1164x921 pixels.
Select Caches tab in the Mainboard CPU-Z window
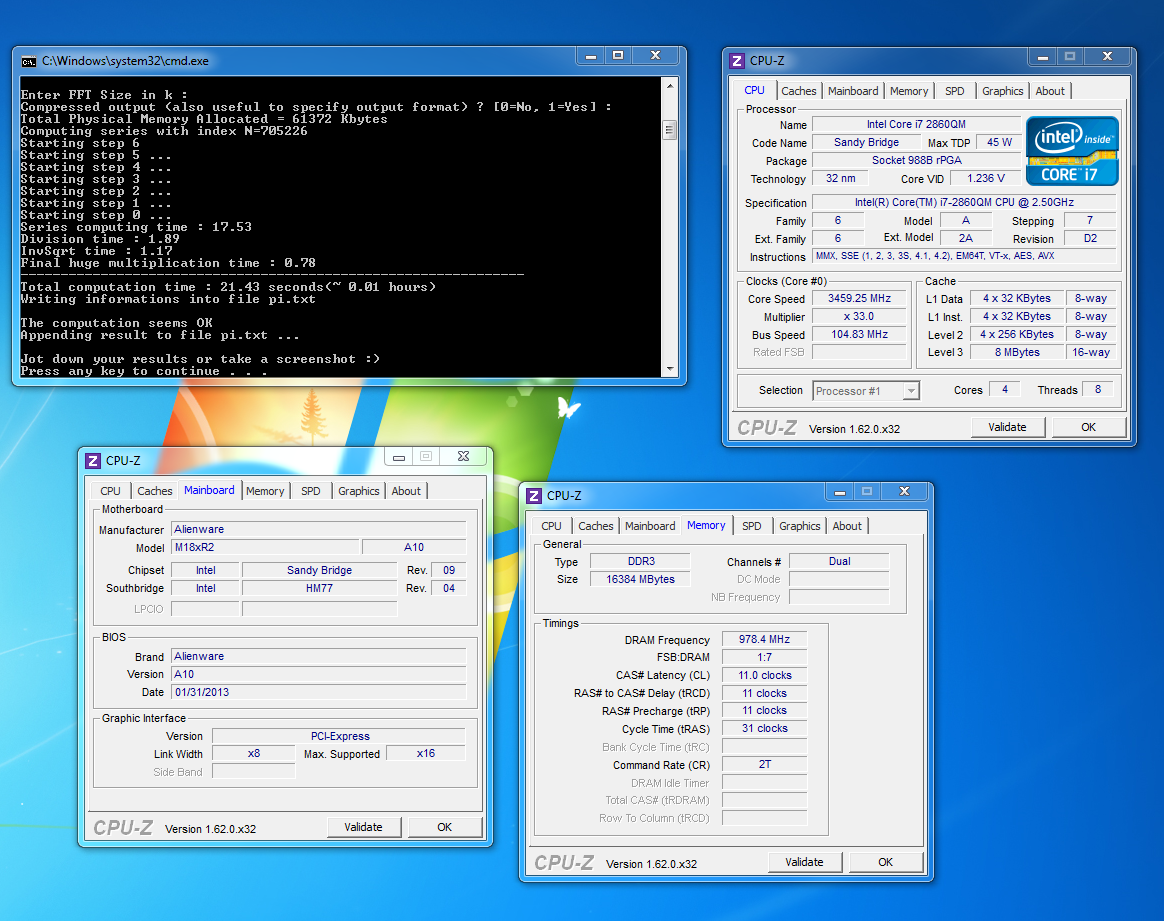[154, 491]
